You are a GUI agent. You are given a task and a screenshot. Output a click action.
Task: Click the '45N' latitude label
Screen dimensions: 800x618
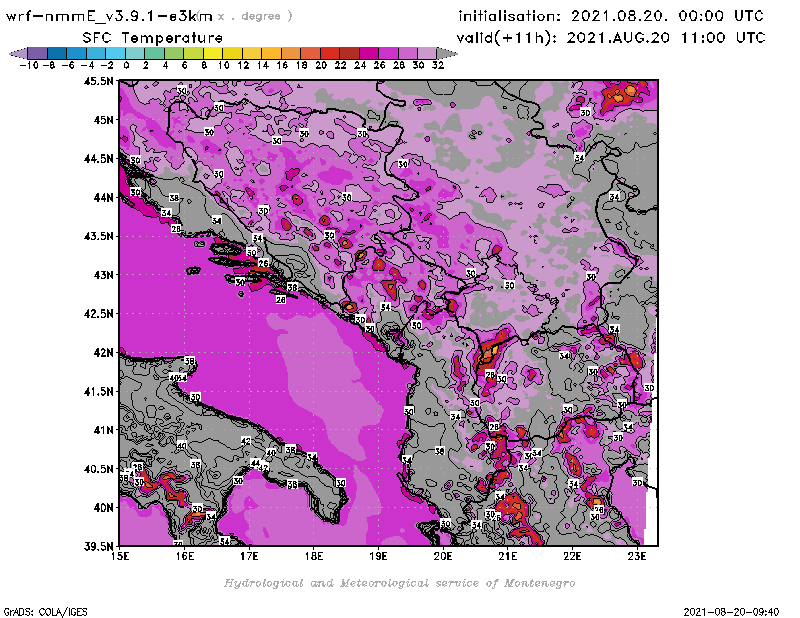(104, 120)
